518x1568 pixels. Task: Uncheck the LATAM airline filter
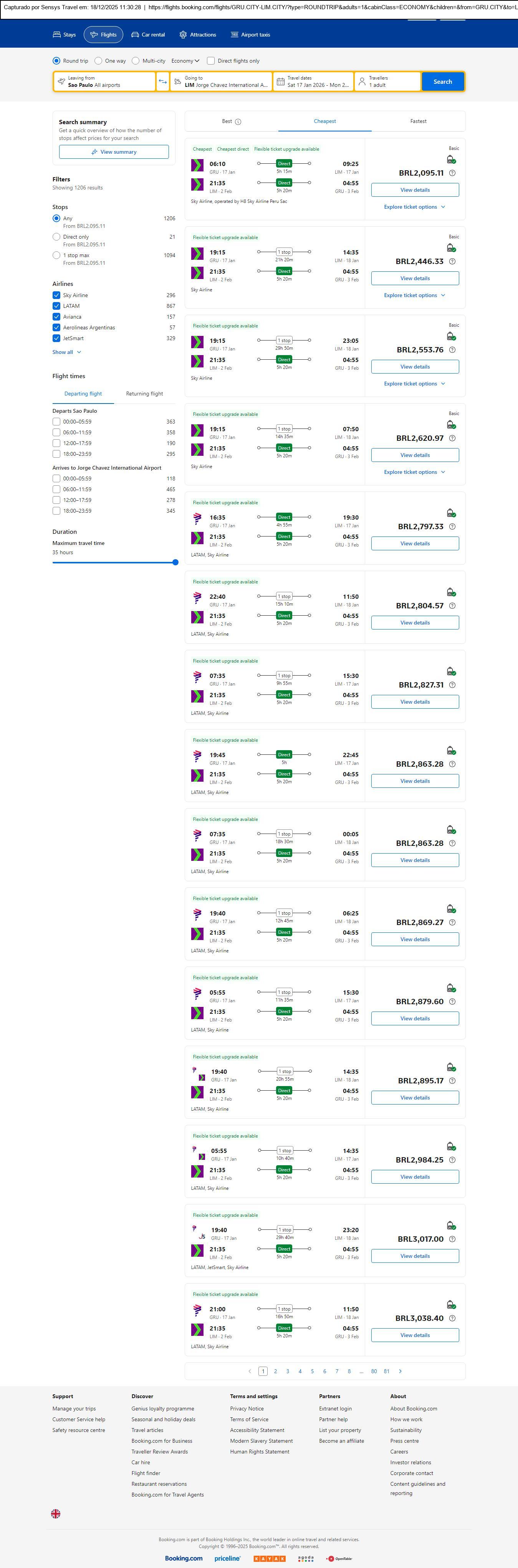(x=56, y=306)
